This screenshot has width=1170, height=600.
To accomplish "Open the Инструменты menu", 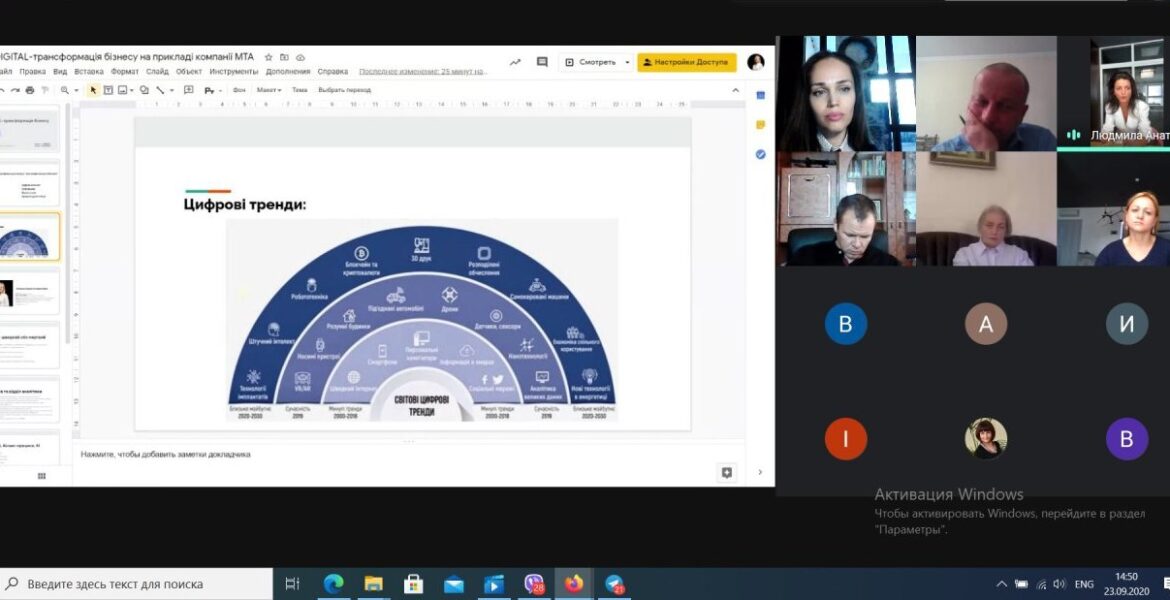I will (234, 72).
